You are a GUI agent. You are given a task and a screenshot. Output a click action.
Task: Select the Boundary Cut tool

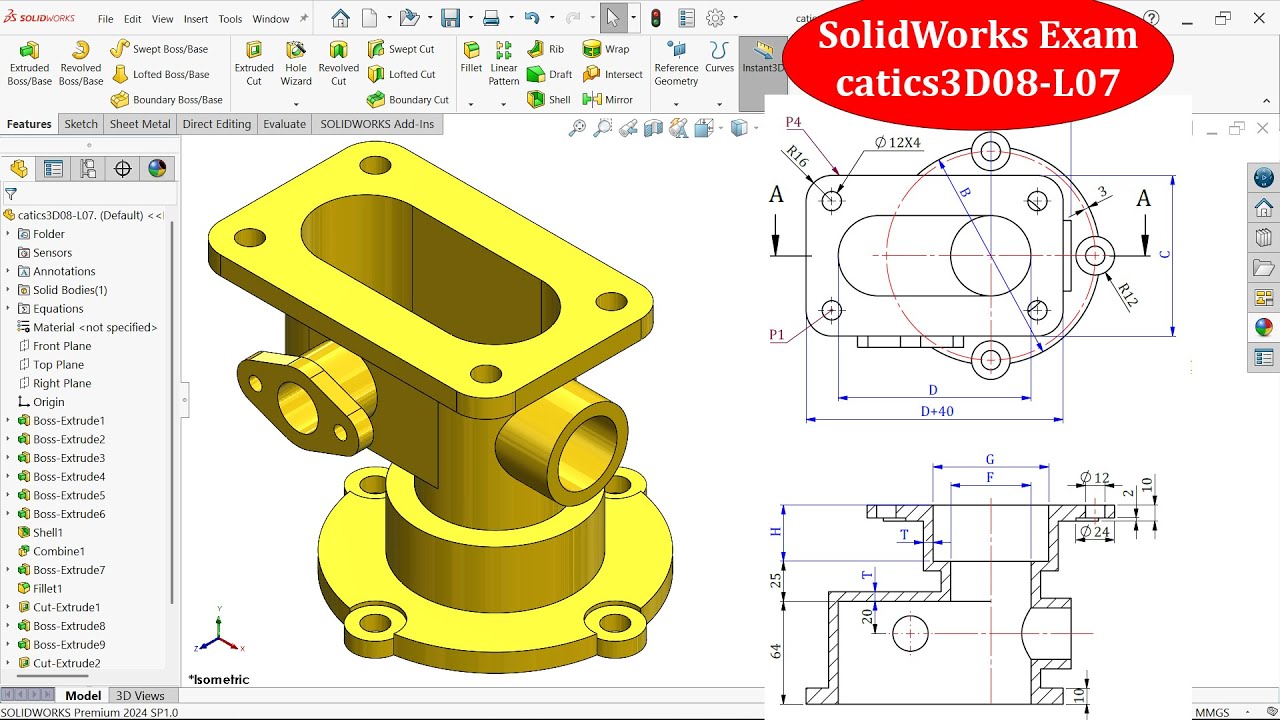point(408,99)
